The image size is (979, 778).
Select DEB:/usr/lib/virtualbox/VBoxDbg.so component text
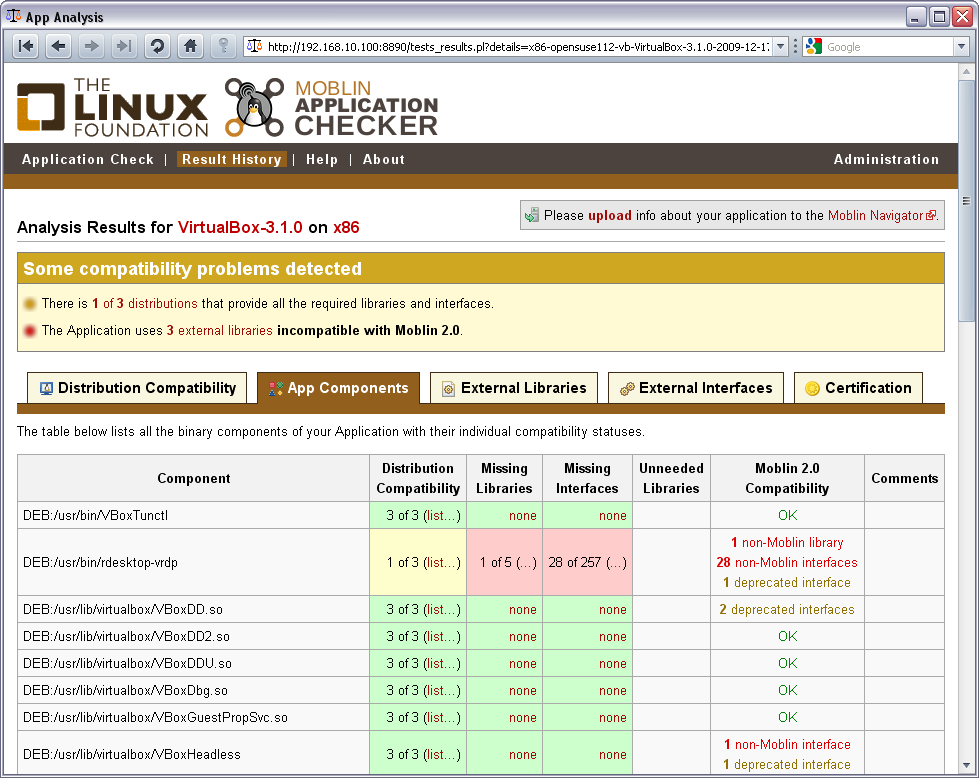125,690
